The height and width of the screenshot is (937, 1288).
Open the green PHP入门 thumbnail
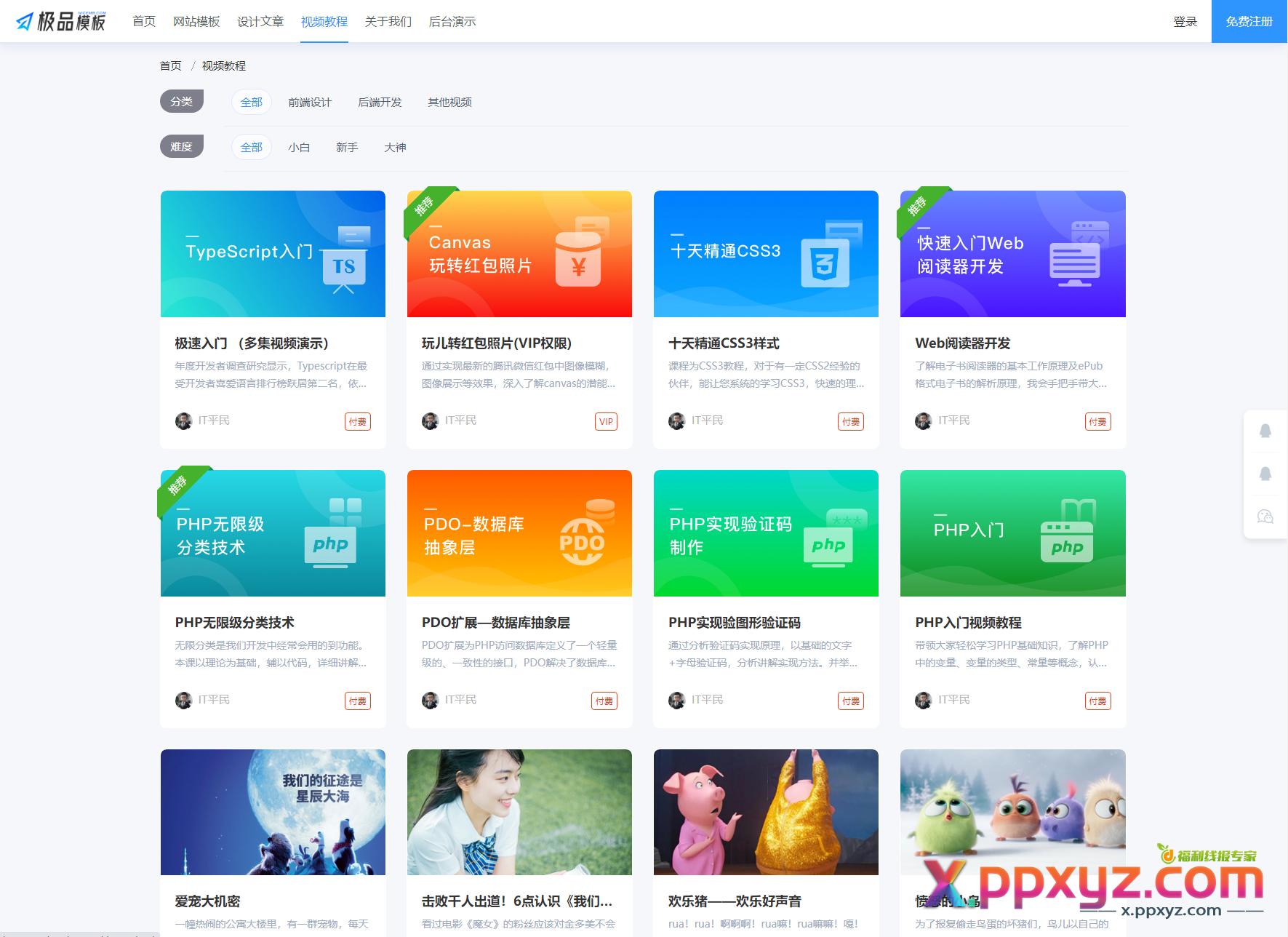coord(1013,533)
